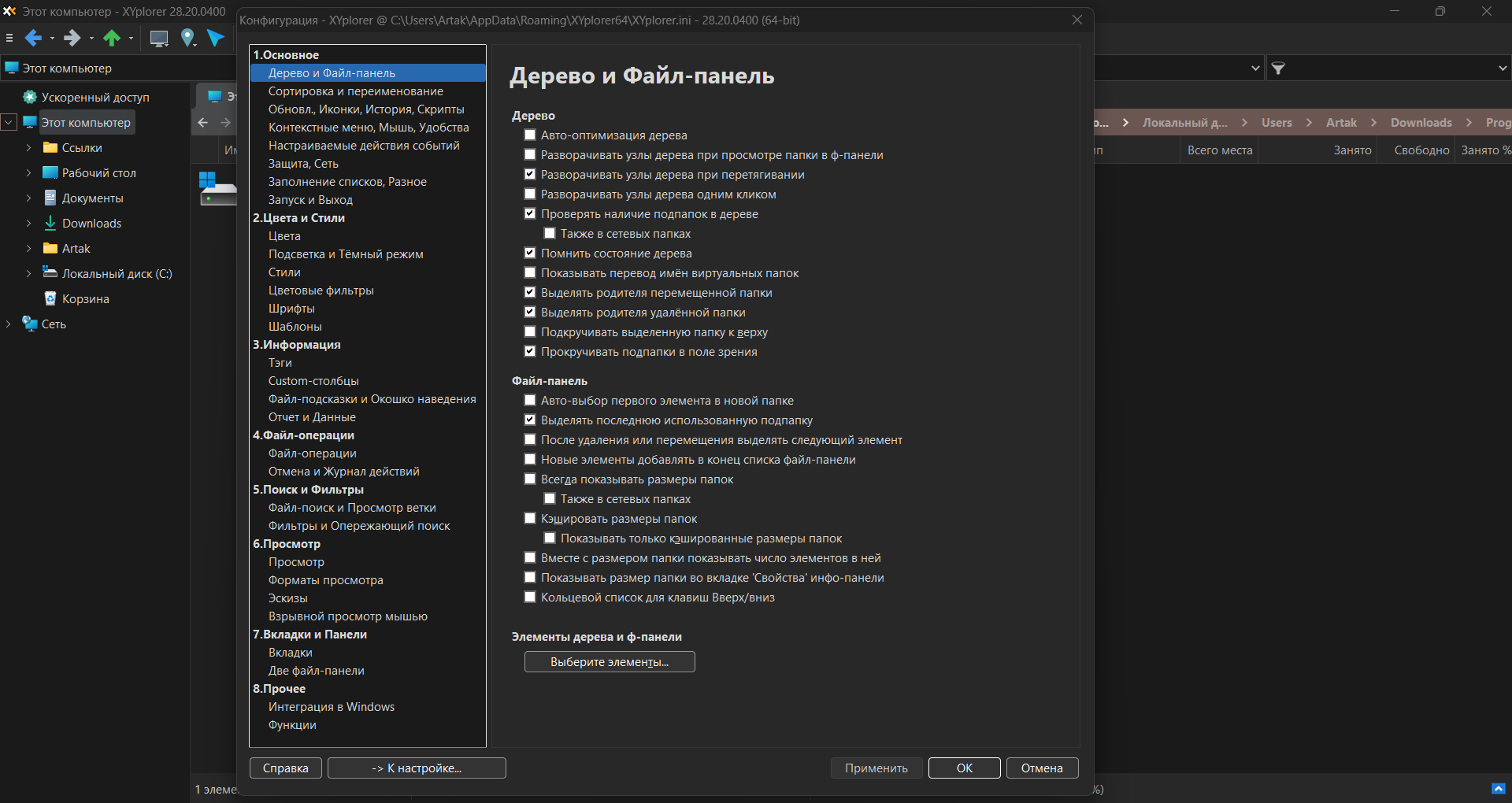
Task: Collapse the 'Этот компьютер' tree node
Action: [9, 123]
